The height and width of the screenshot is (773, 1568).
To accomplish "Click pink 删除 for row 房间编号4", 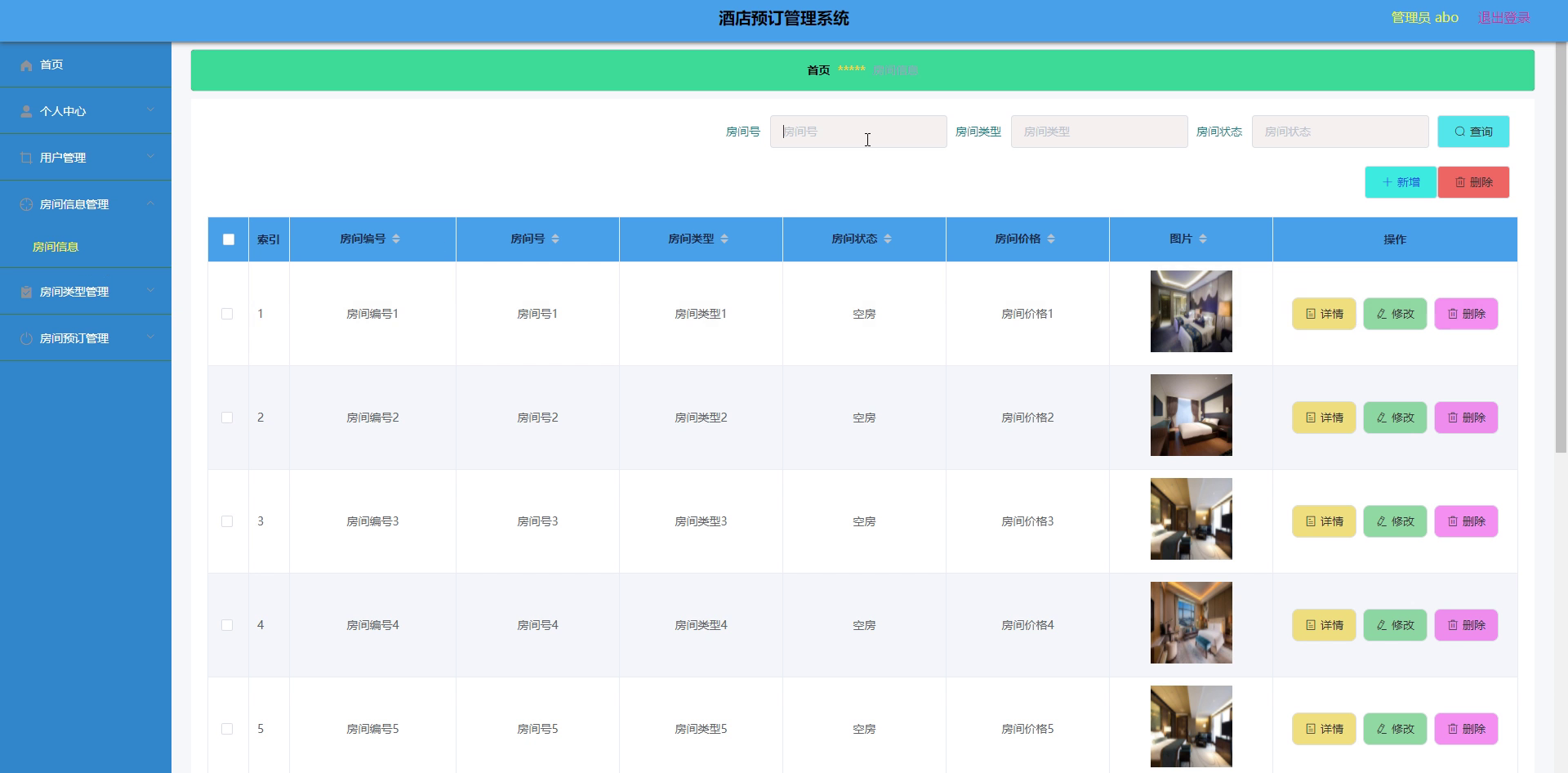I will (x=1466, y=625).
